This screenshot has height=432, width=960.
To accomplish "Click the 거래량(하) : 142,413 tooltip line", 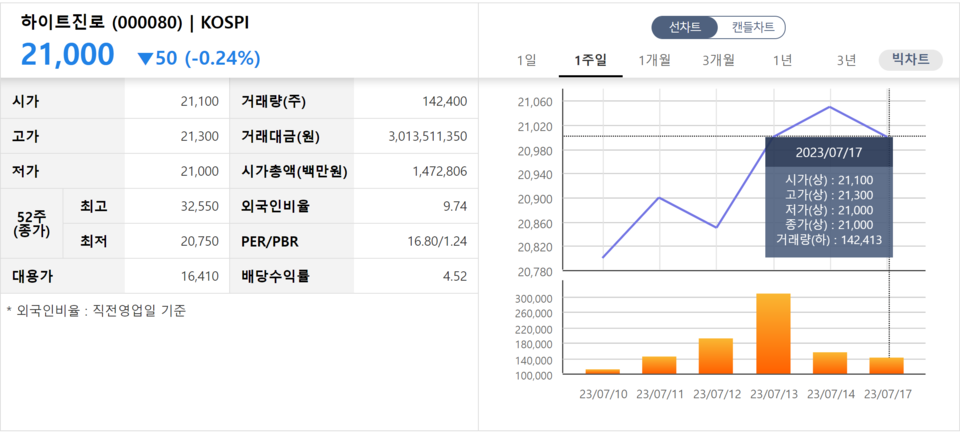I will click(x=828, y=240).
